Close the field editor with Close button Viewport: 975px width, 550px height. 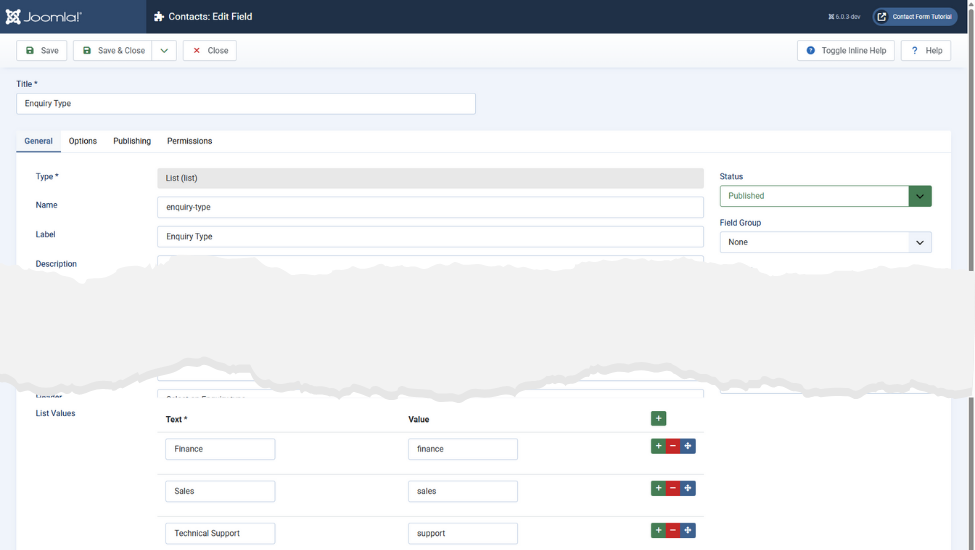pyautogui.click(x=210, y=50)
